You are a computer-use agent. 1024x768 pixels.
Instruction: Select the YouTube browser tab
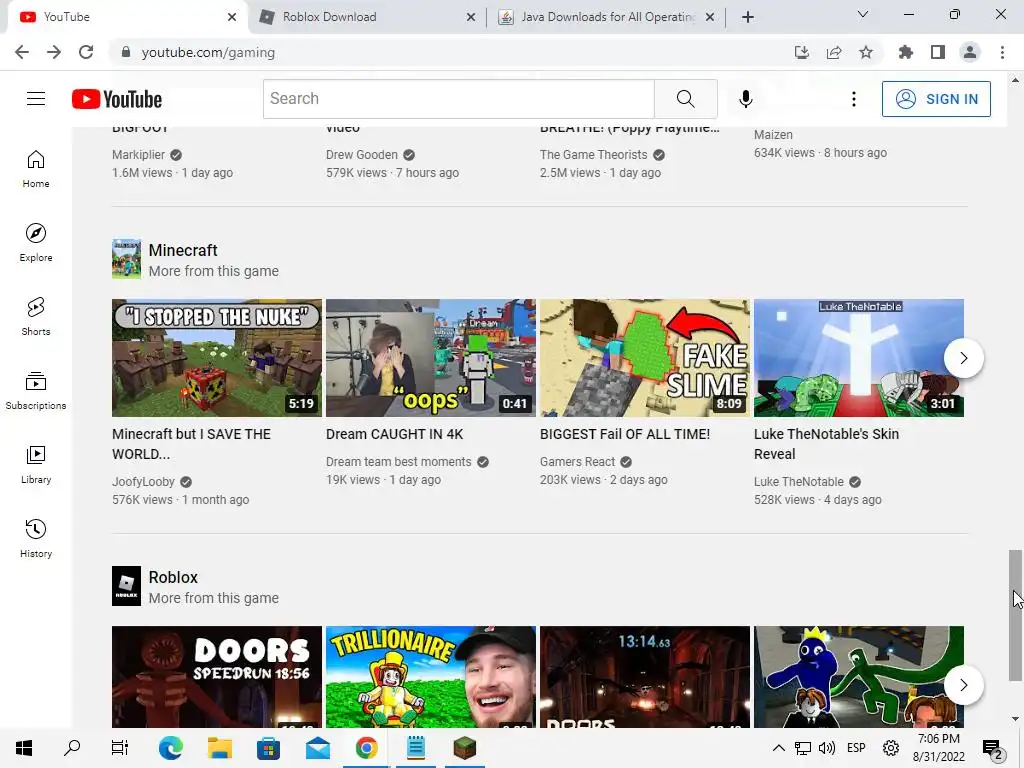point(126,17)
